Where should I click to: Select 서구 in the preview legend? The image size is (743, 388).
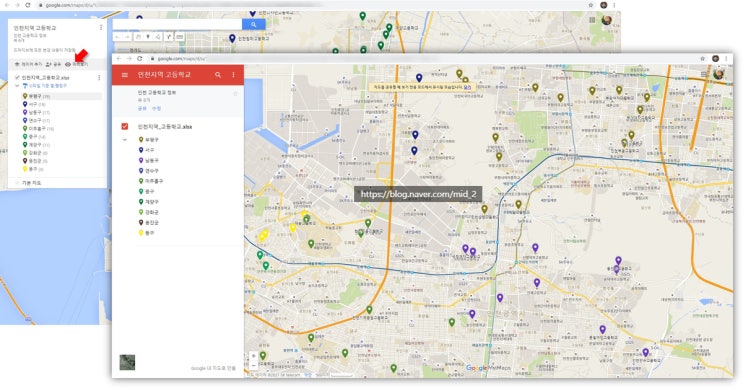[146, 150]
